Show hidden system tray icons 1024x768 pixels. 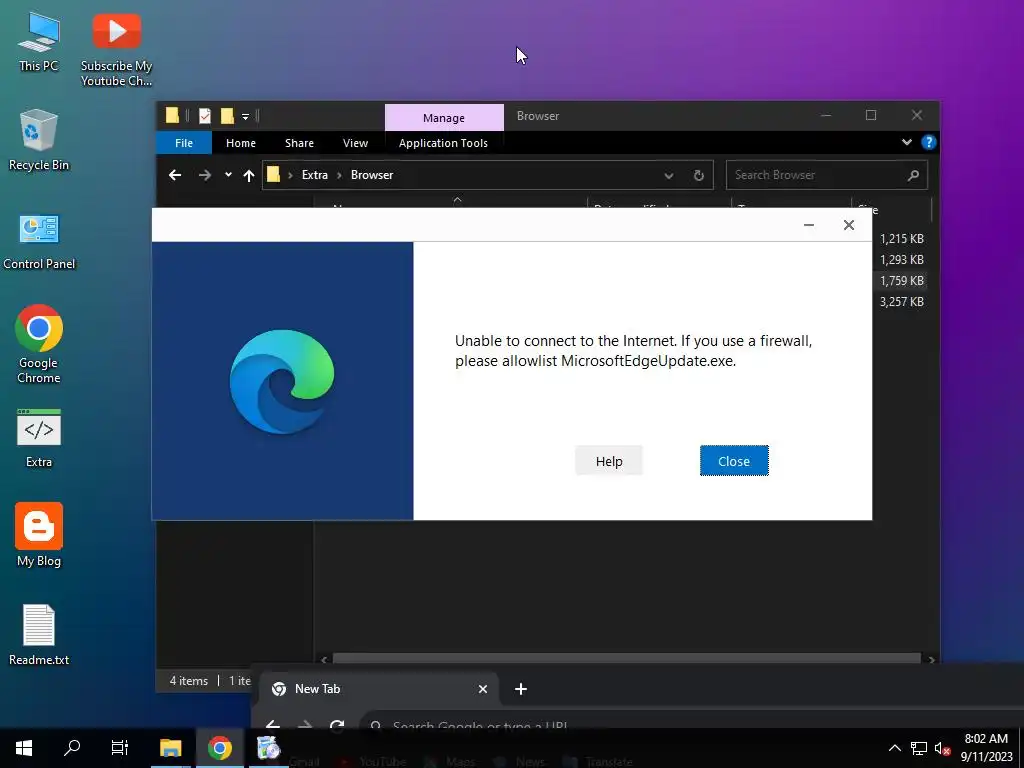click(895, 748)
